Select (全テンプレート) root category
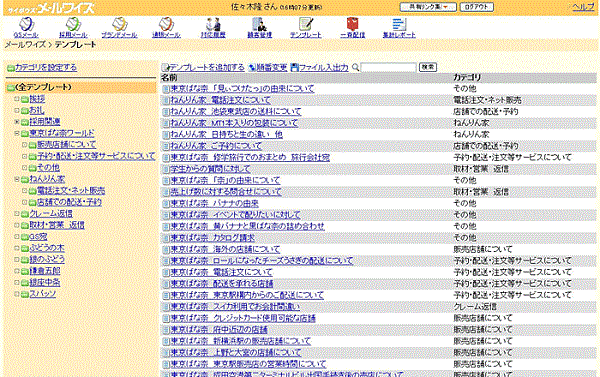 click(43, 87)
